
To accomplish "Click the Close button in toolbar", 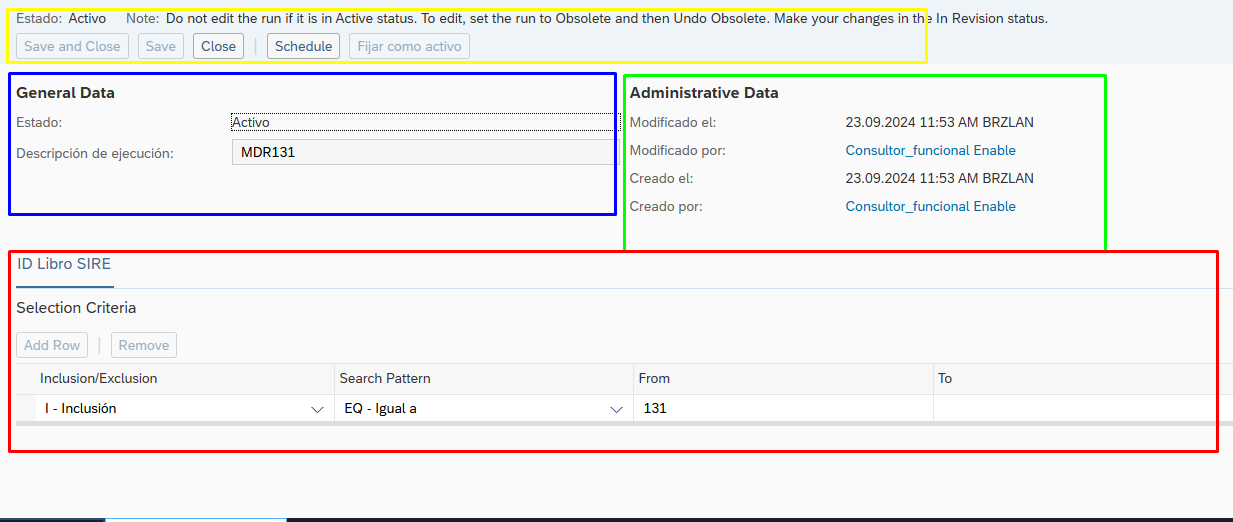I will pos(218,46).
